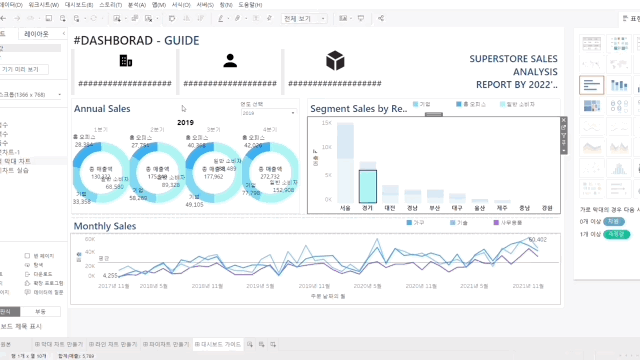Viewport: 640px width, 360px height.
Task: Toggle the 대시보드 제목 표시 option
Action: 20,327
